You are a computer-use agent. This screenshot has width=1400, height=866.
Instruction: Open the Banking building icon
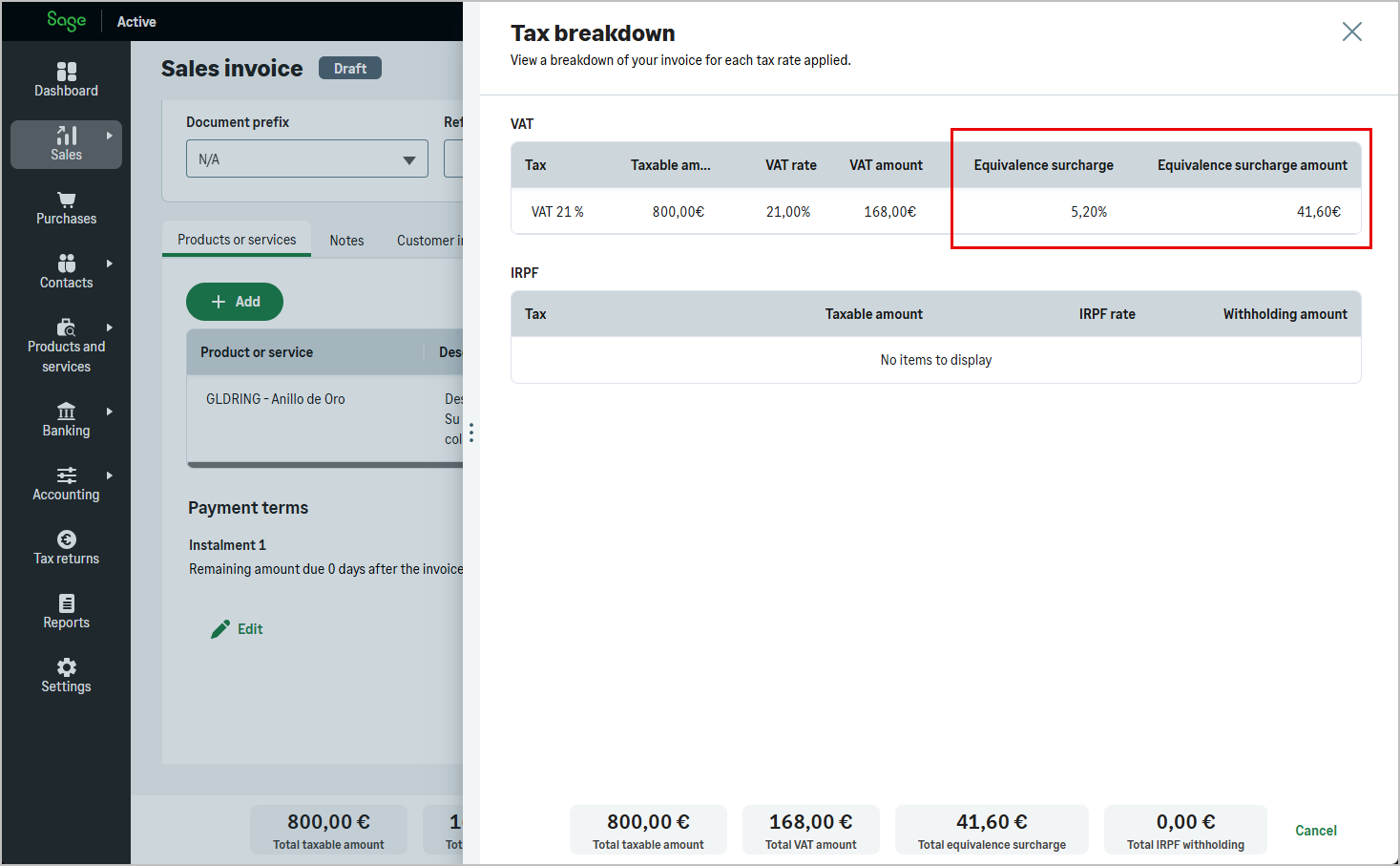coord(67,412)
